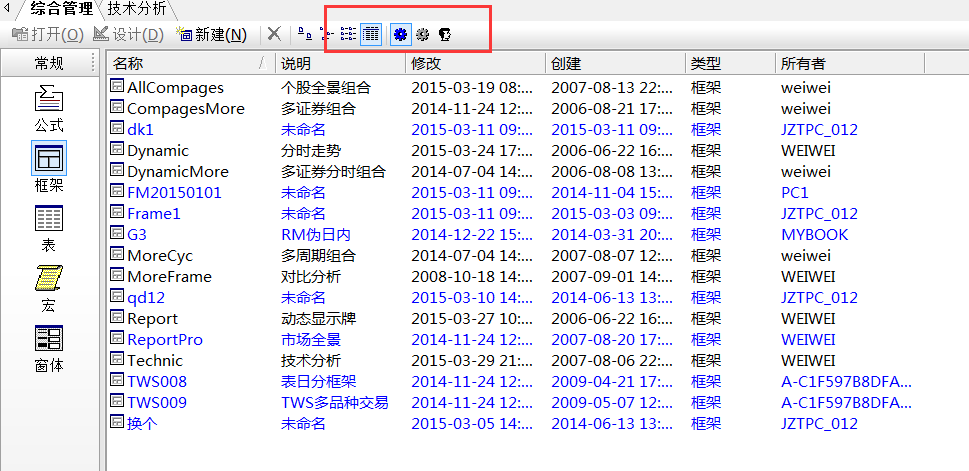Viewport: 969px width, 471px height.
Task: Sort by the 所有者 column header
Action: [x=849, y=63]
